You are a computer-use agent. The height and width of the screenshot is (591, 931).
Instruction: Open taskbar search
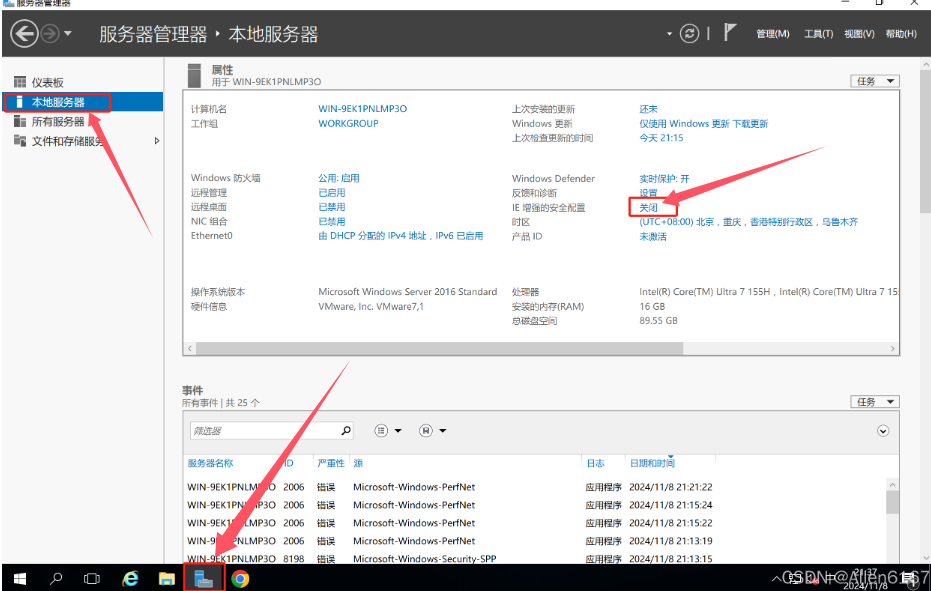[x=56, y=578]
